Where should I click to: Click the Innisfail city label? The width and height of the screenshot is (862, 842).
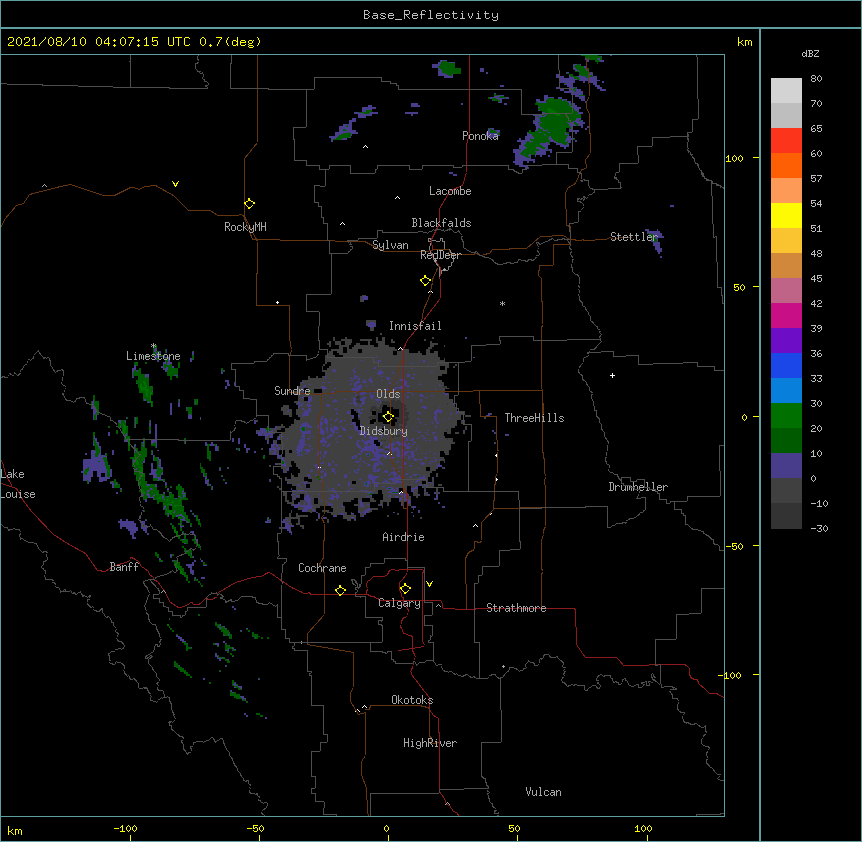(x=415, y=326)
